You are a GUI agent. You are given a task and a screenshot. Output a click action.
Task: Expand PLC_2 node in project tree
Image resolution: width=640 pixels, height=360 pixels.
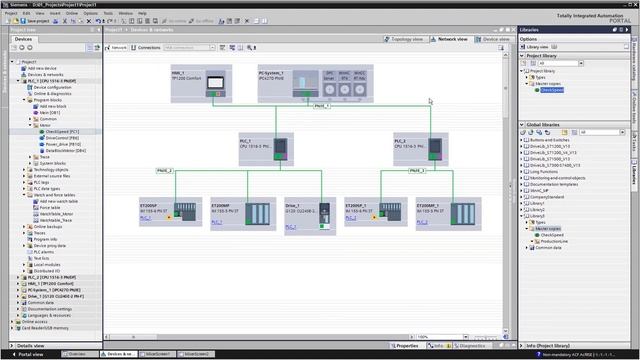(x=18, y=278)
